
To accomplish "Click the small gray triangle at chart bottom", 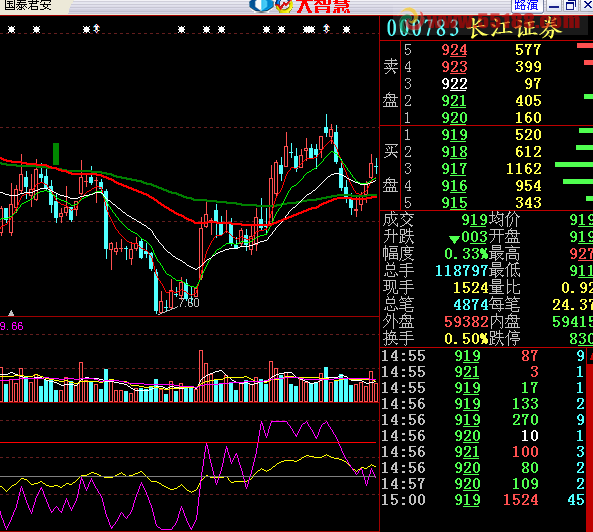I will coord(11,313).
